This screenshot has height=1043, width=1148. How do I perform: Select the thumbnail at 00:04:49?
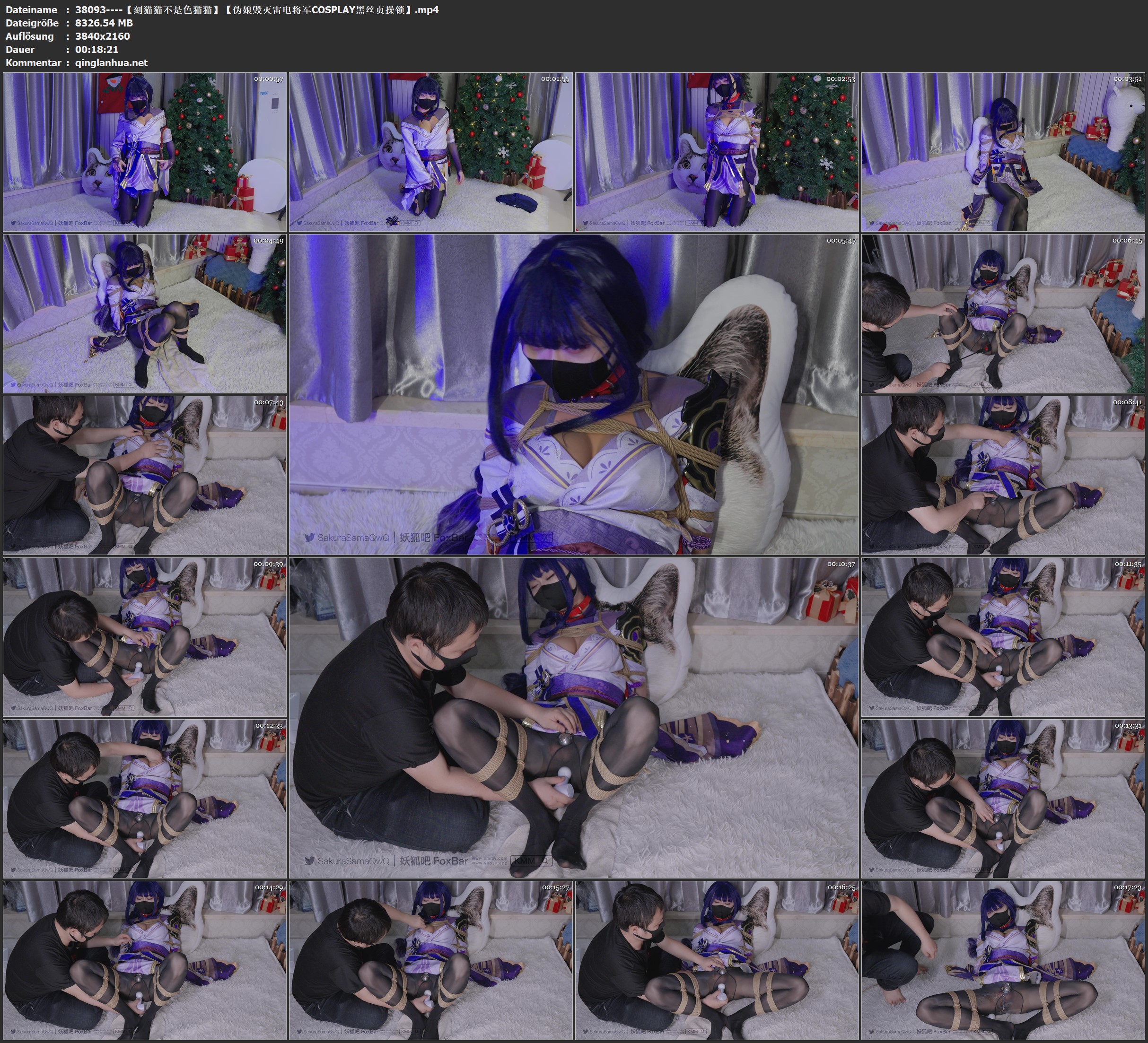pos(145,313)
